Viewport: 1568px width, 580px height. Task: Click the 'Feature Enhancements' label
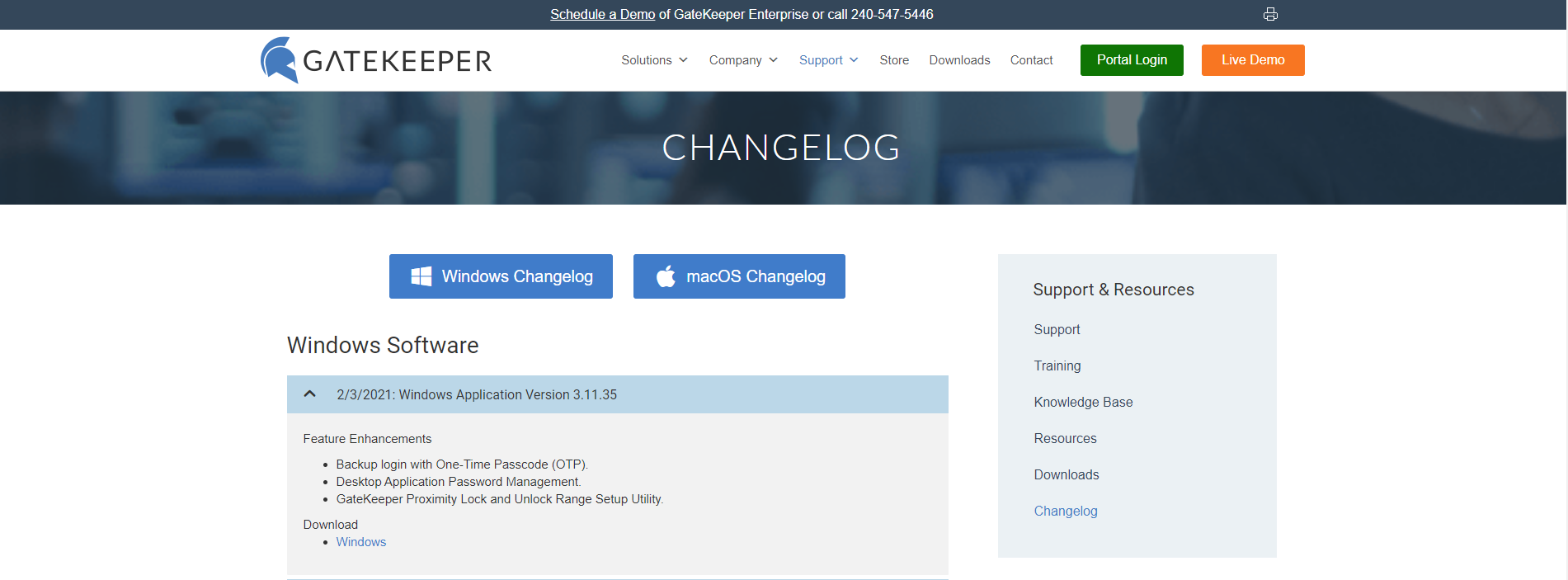click(367, 439)
